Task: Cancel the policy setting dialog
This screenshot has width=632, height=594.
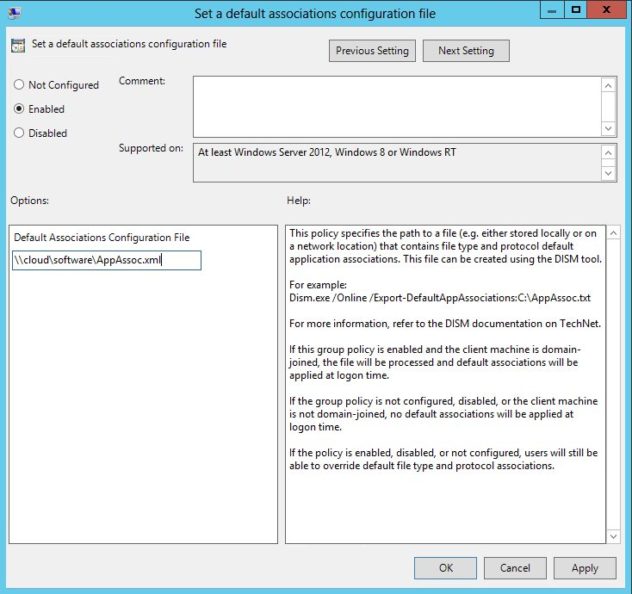Action: point(515,568)
